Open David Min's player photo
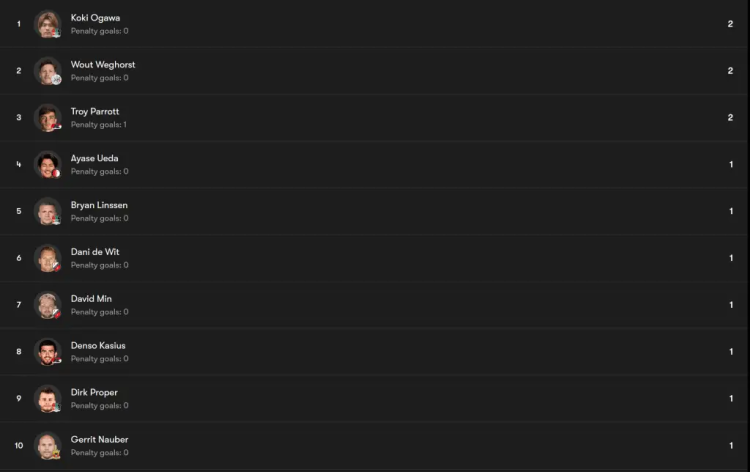This screenshot has height=472, width=750. coord(48,305)
